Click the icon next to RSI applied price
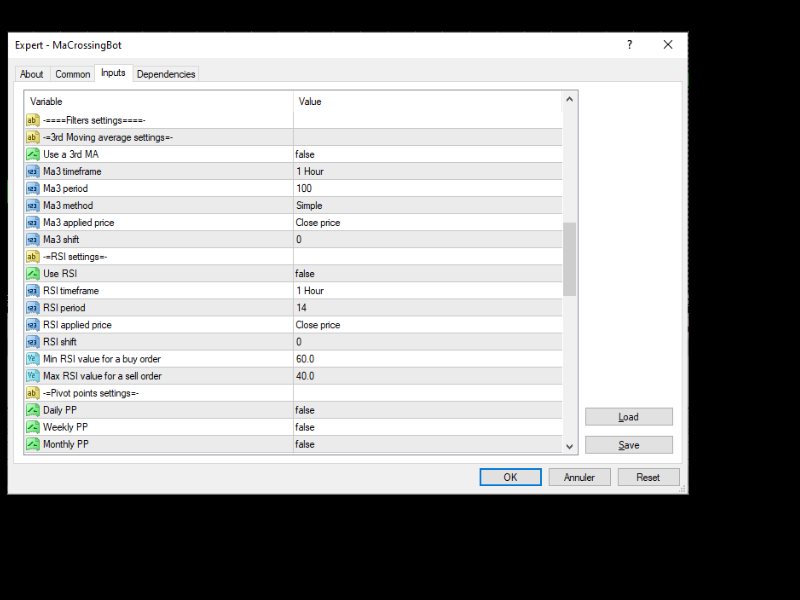This screenshot has height=600, width=800. point(33,325)
